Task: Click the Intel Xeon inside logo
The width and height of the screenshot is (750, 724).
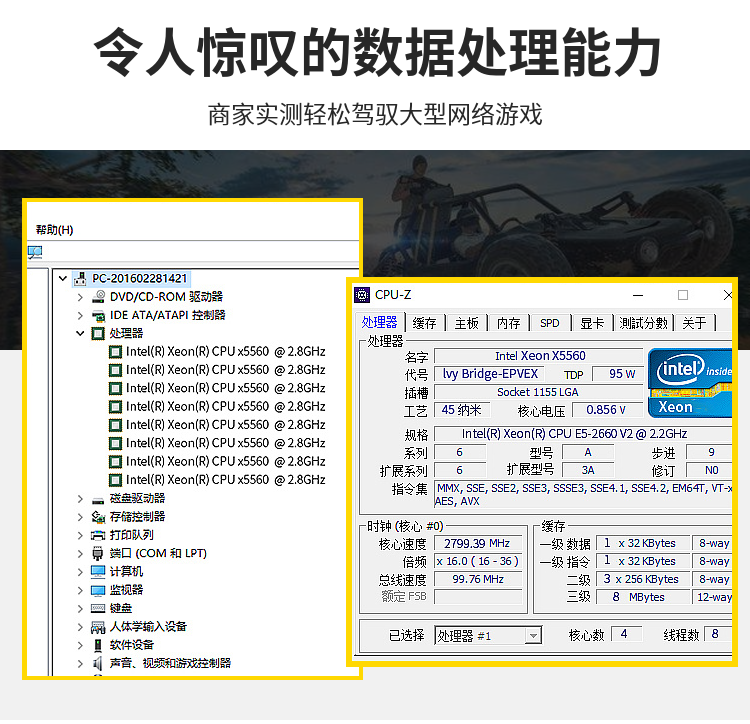Action: click(690, 383)
